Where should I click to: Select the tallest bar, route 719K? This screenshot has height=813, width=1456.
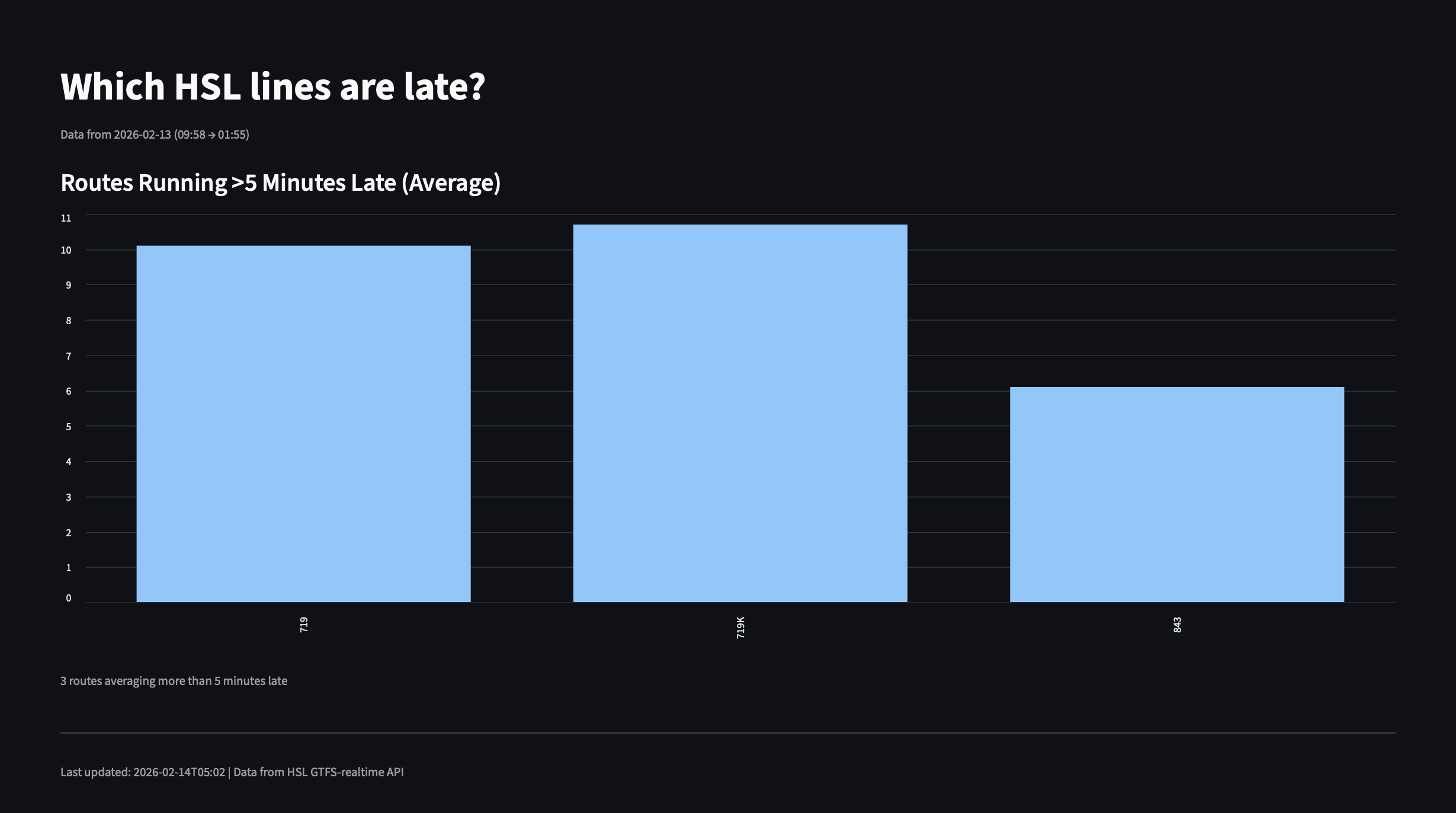click(740, 413)
